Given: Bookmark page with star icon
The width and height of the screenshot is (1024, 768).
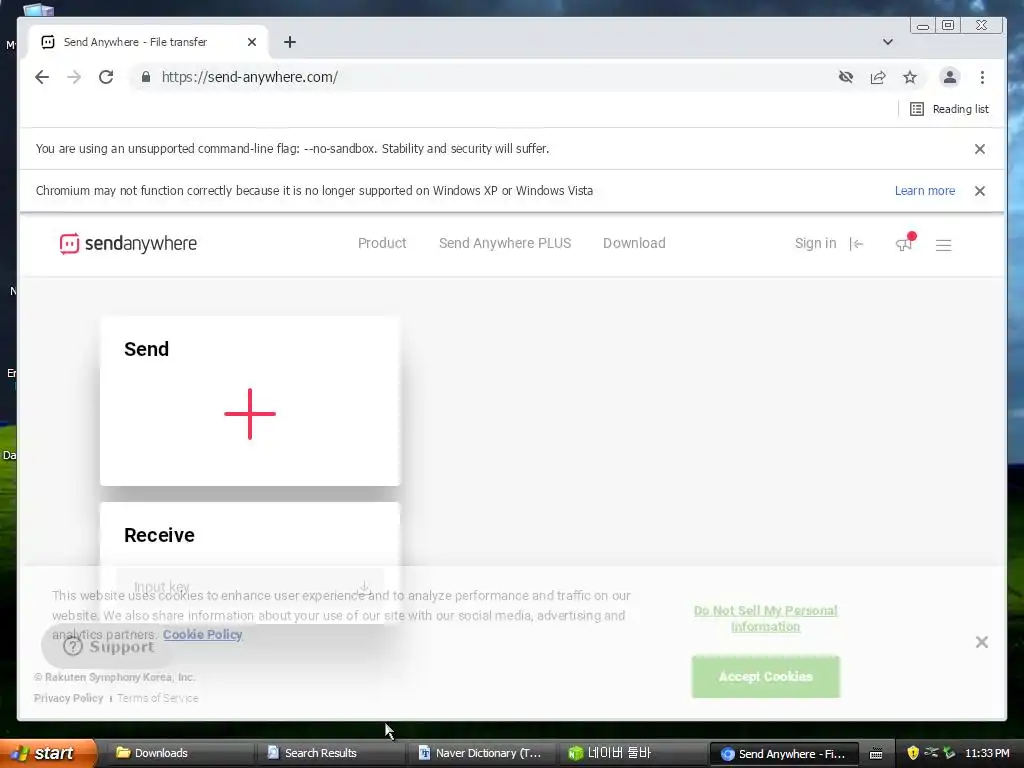Looking at the screenshot, I should [x=910, y=77].
